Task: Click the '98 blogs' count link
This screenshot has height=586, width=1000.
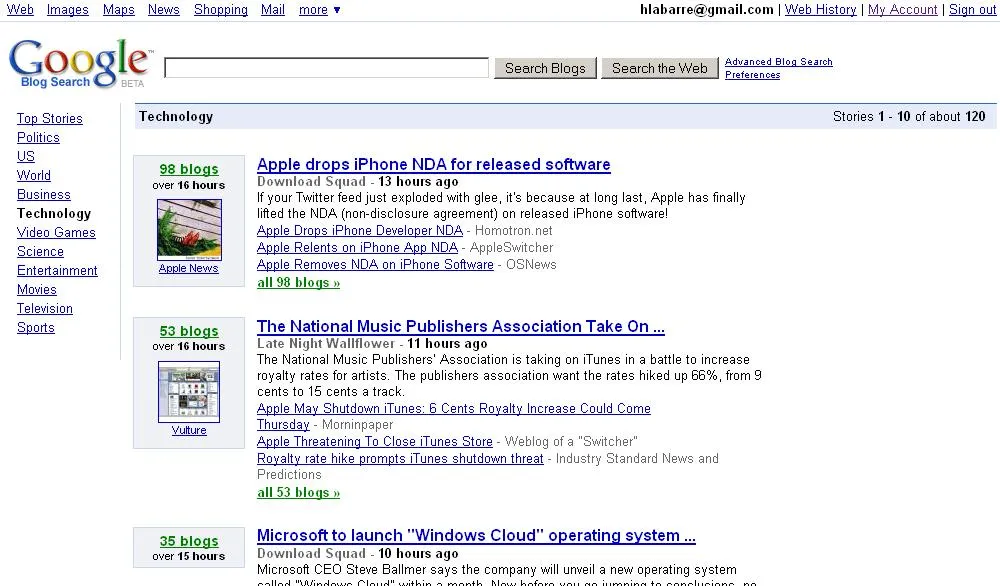Action: click(189, 169)
